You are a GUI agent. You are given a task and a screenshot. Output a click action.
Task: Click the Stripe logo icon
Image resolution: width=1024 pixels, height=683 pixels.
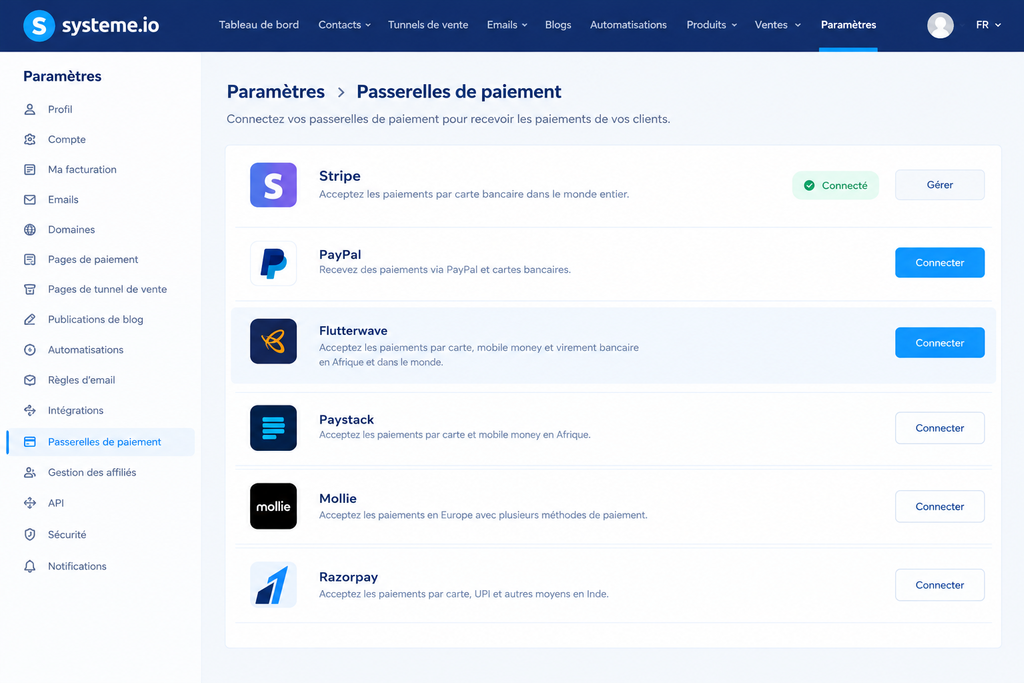point(273,185)
